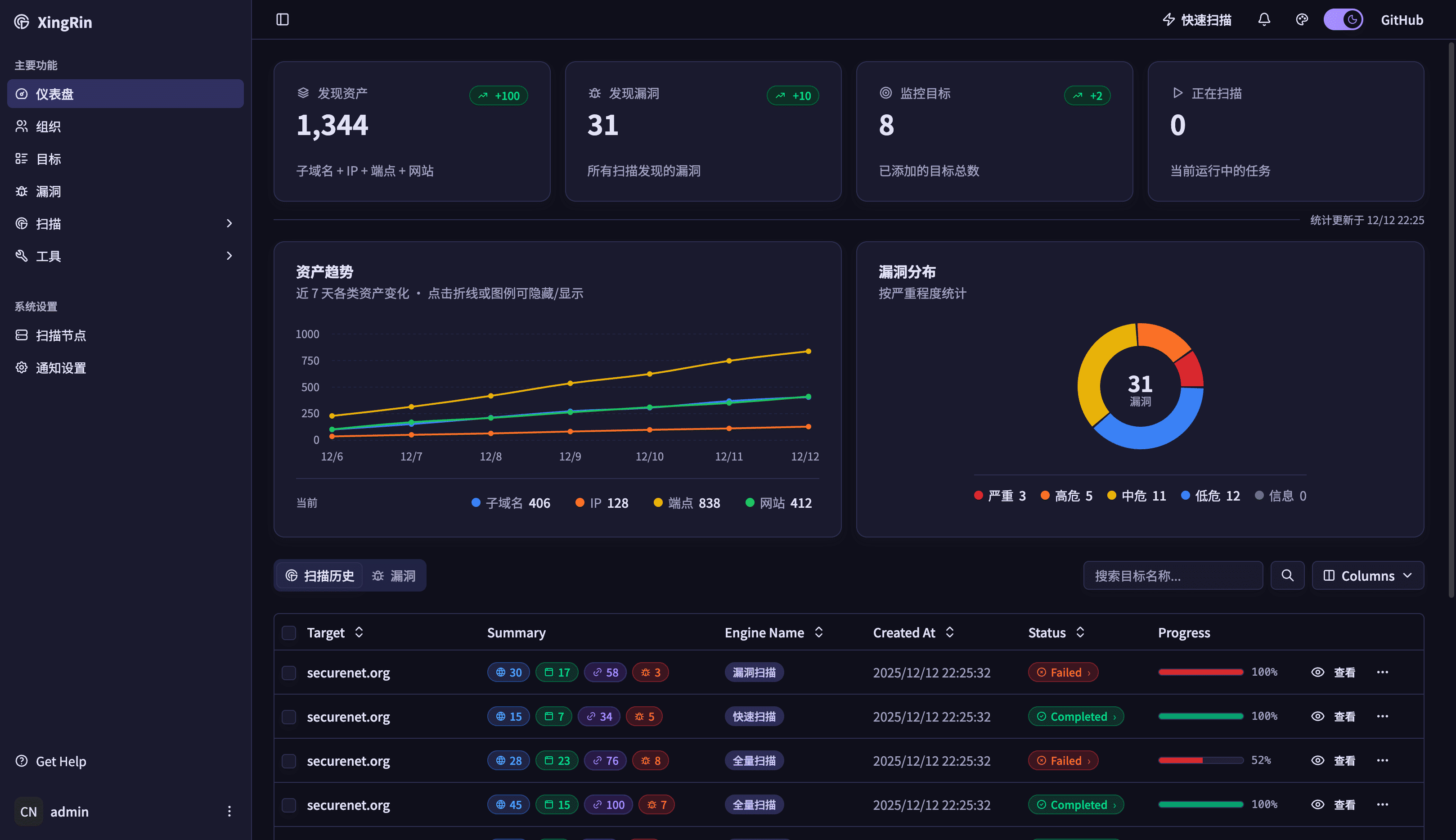Check the select-all checkbox in the header
Viewport: 1456px width, 840px height.
(289, 633)
